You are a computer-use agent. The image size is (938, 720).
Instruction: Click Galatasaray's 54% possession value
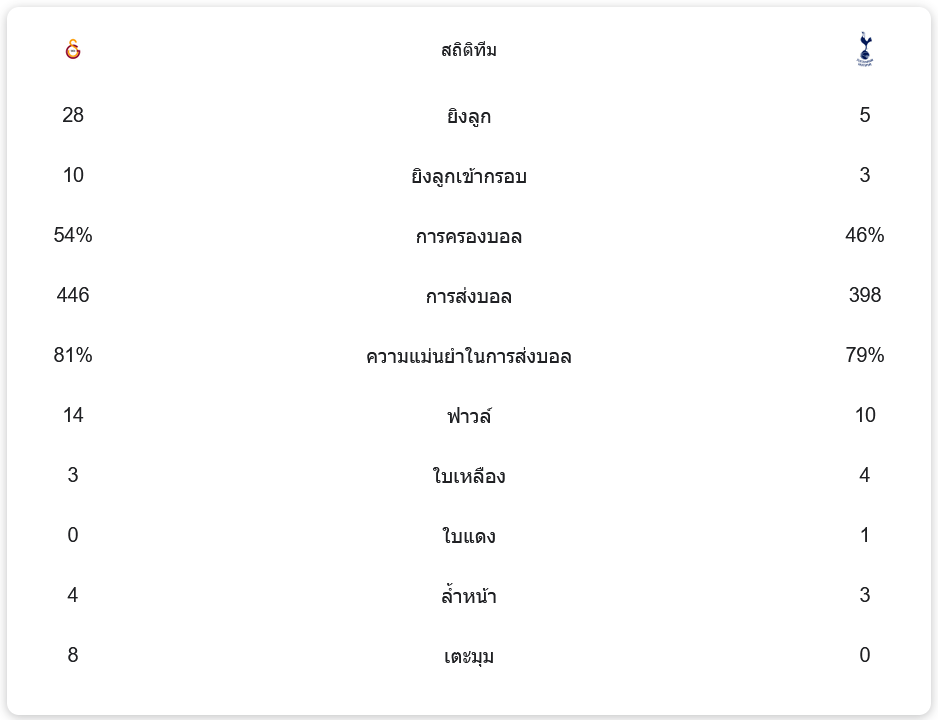(73, 235)
